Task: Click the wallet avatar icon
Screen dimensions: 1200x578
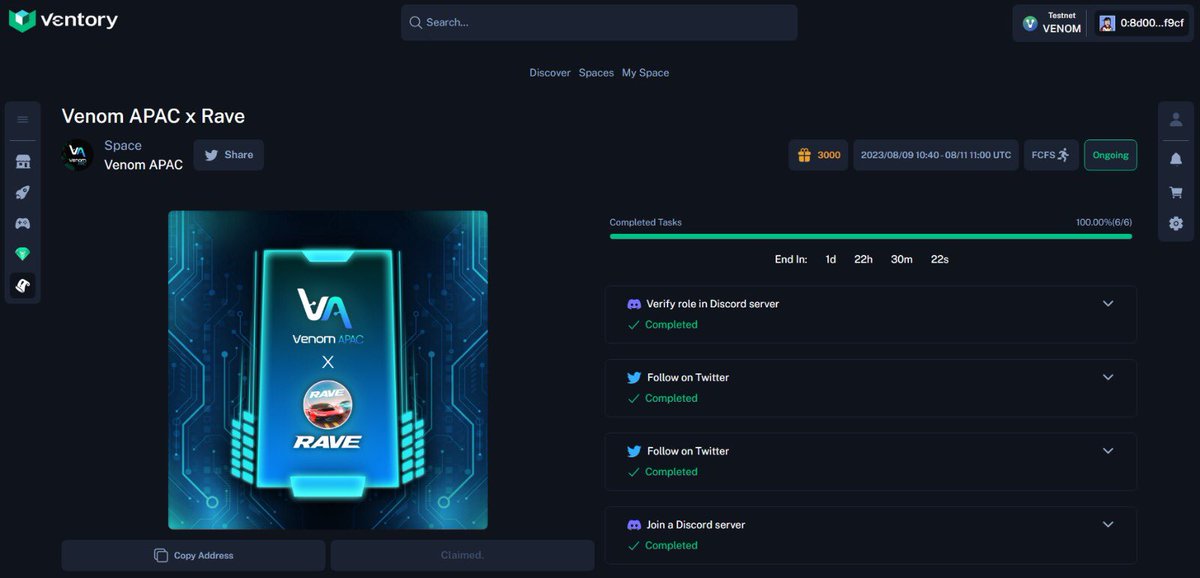Action: point(1107,23)
